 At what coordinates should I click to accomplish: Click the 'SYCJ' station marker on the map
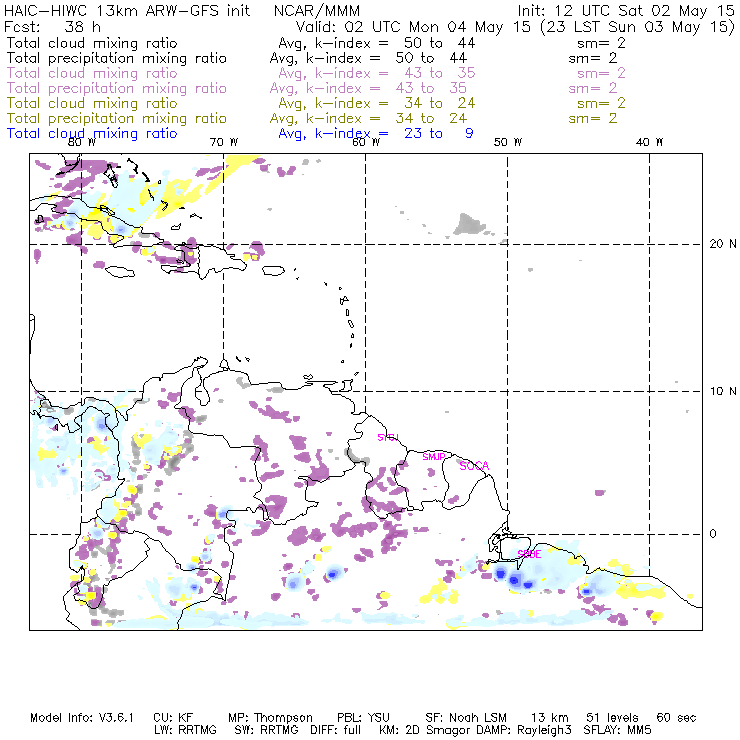(x=388, y=437)
